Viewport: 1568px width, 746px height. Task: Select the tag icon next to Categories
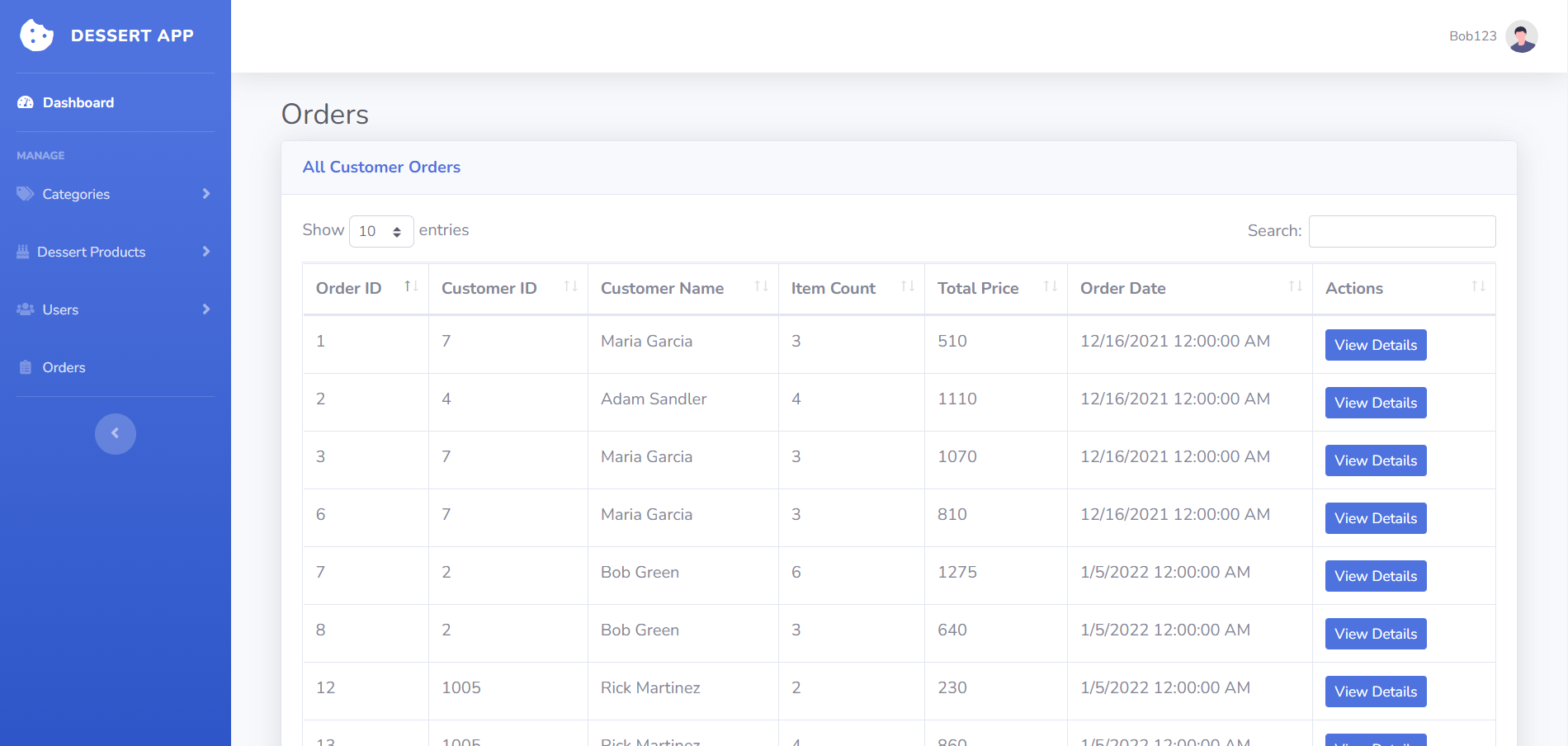click(24, 193)
